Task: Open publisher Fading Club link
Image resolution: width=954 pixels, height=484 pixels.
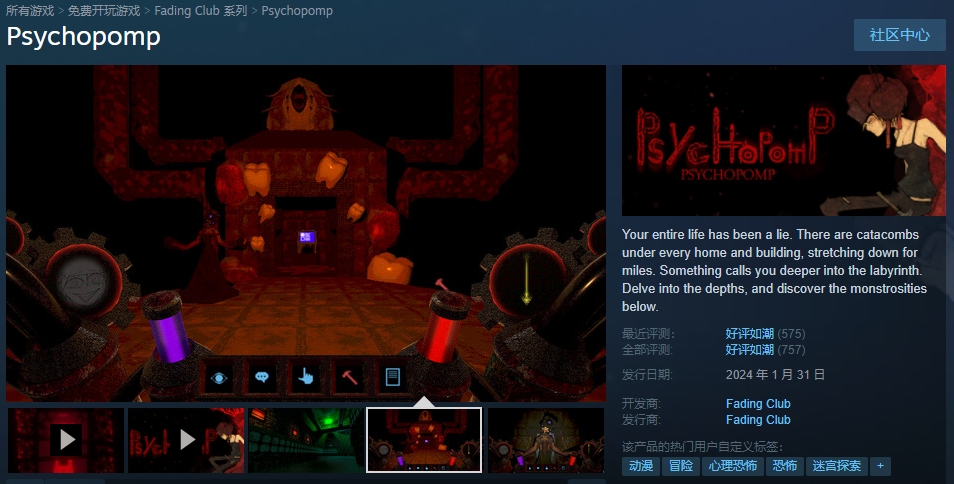Action: coord(758,420)
